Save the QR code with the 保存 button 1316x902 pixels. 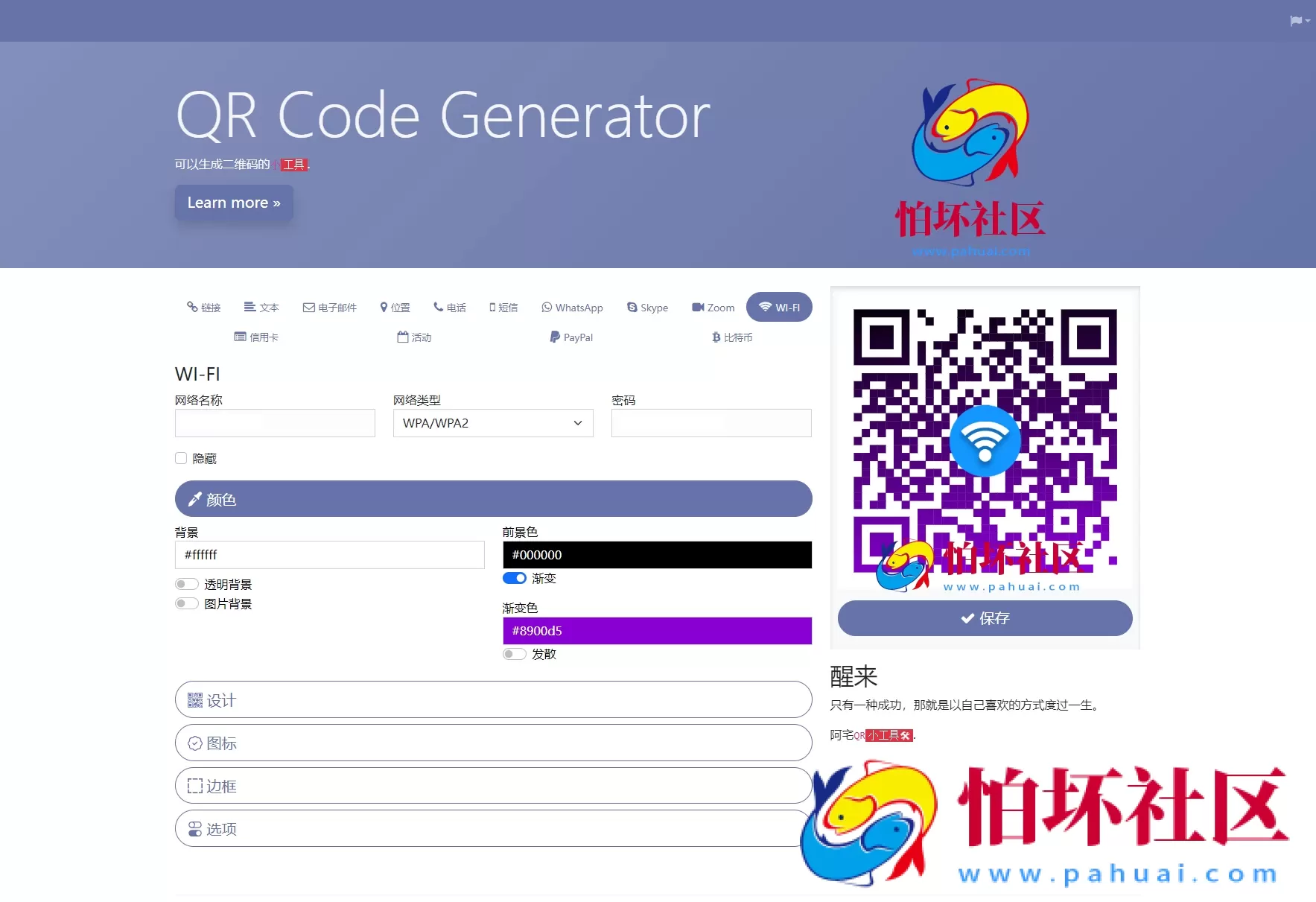(985, 617)
